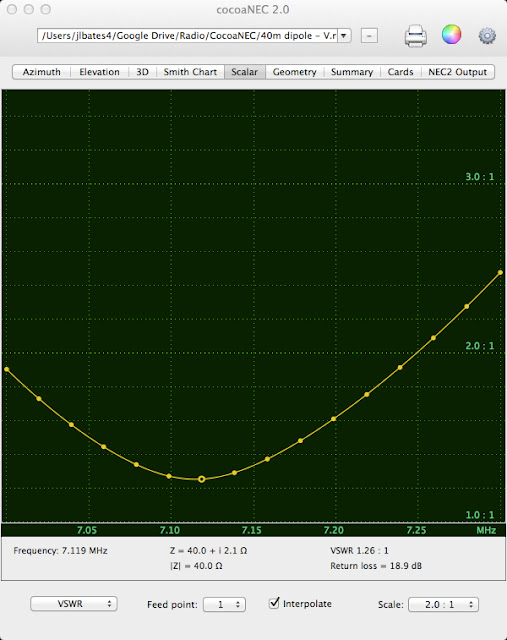This screenshot has width=507, height=640.
Task: Click the 3.0 : 1 scale label
Action: (480, 177)
